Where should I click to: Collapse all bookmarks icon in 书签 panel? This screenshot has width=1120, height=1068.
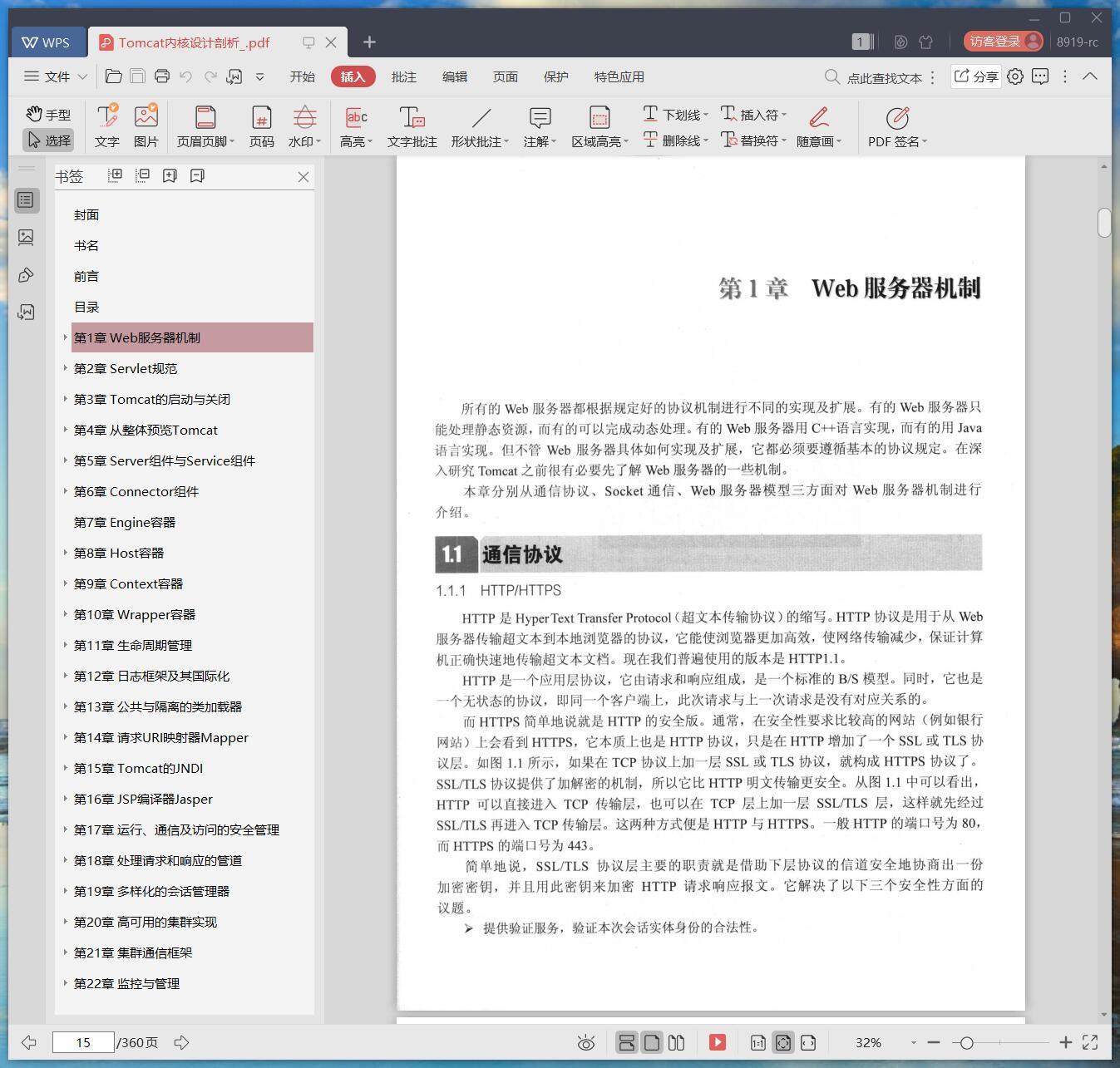pos(143,175)
